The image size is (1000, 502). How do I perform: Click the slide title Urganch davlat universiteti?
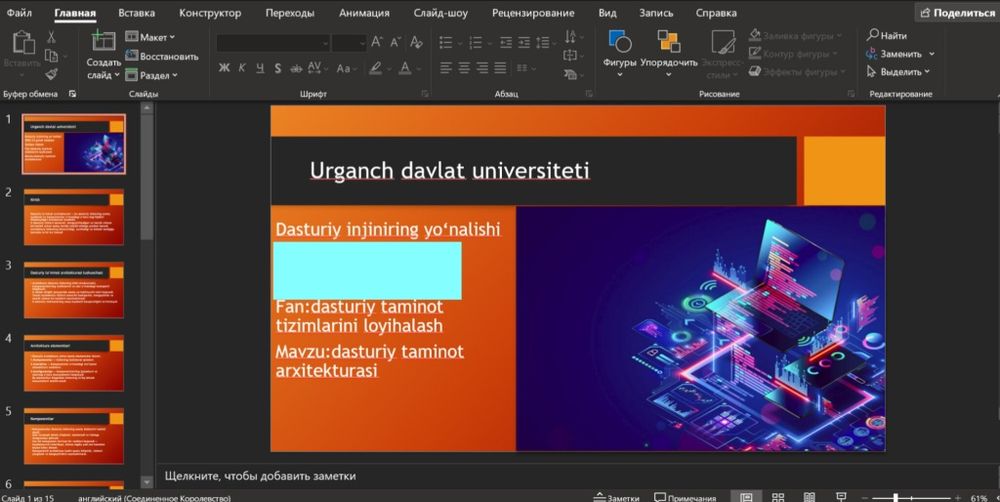coord(450,171)
